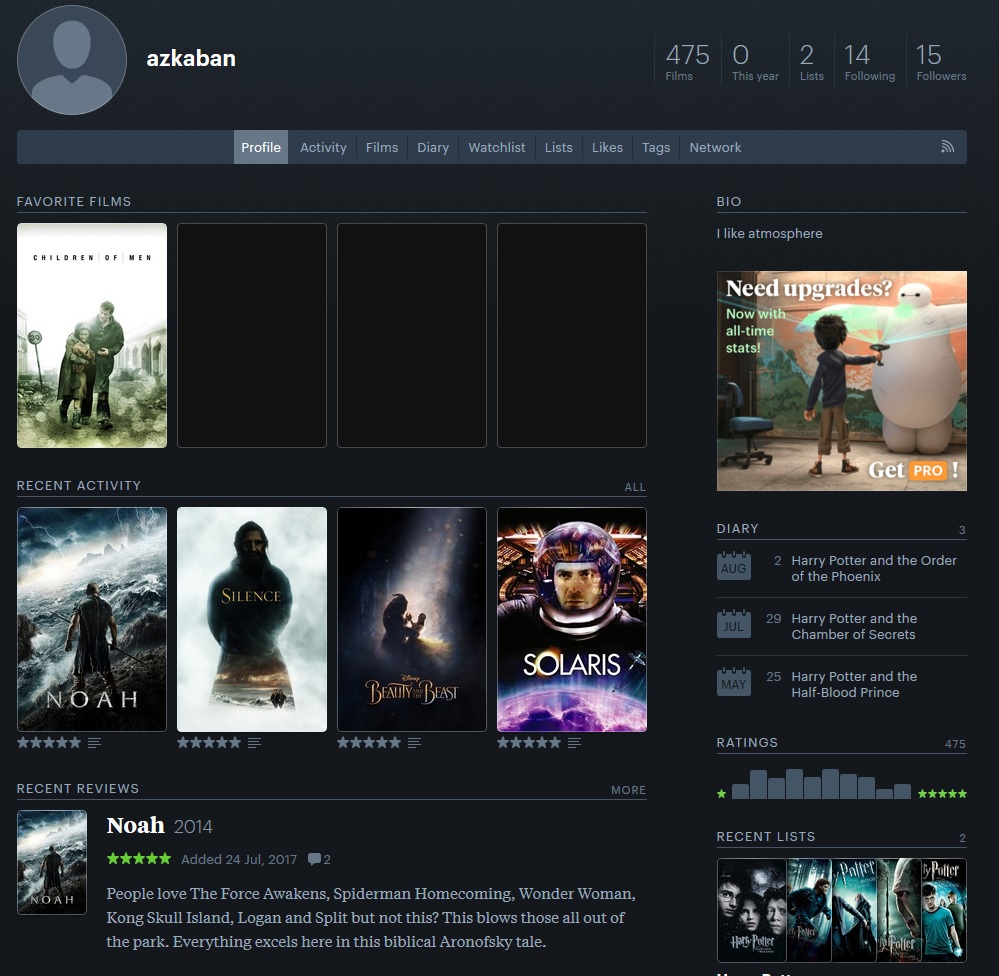Open the review icon under Silence poster

tap(254, 743)
